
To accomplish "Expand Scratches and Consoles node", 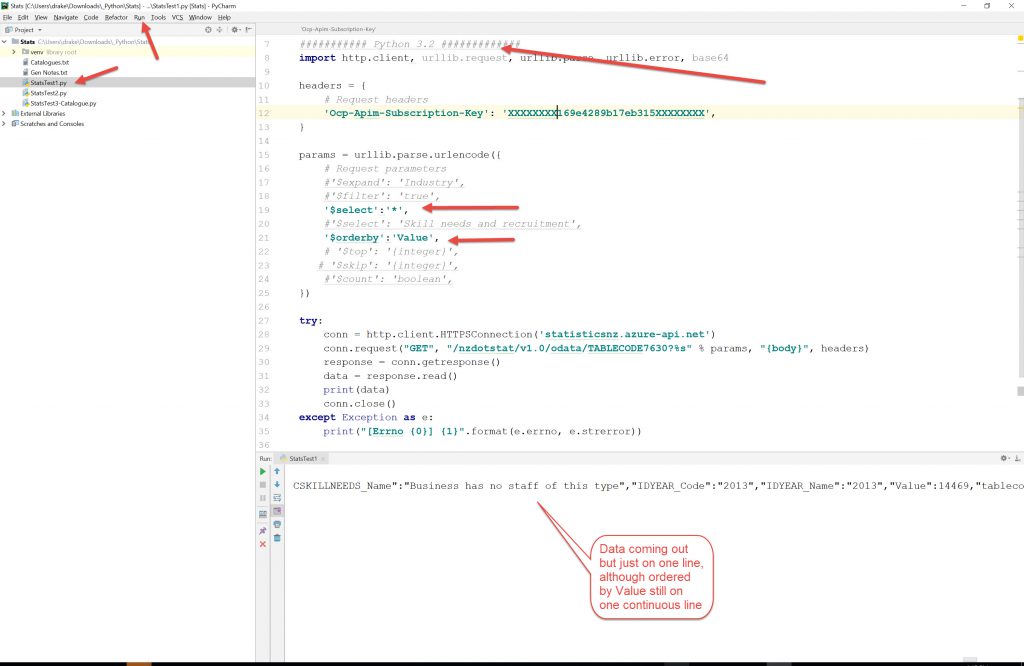I will click(x=5, y=124).
